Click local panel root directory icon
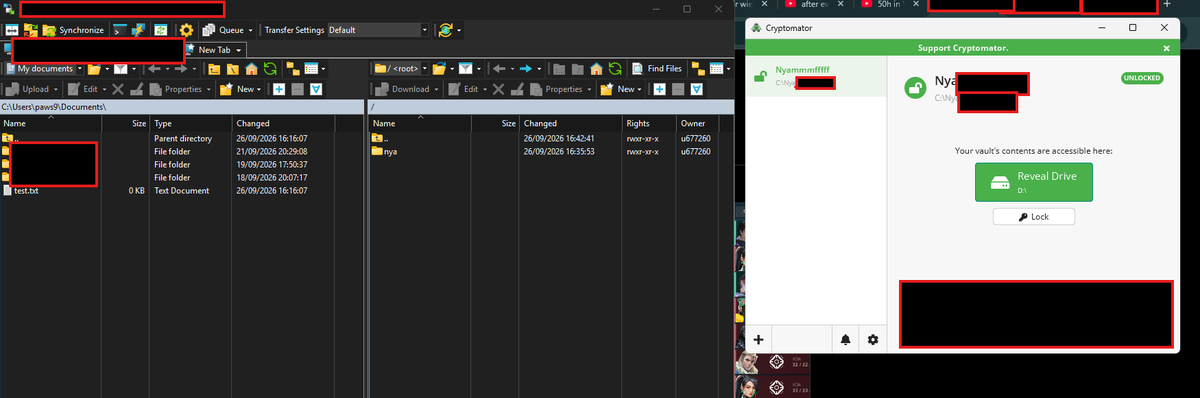This screenshot has height=398, width=1200. click(x=232, y=69)
